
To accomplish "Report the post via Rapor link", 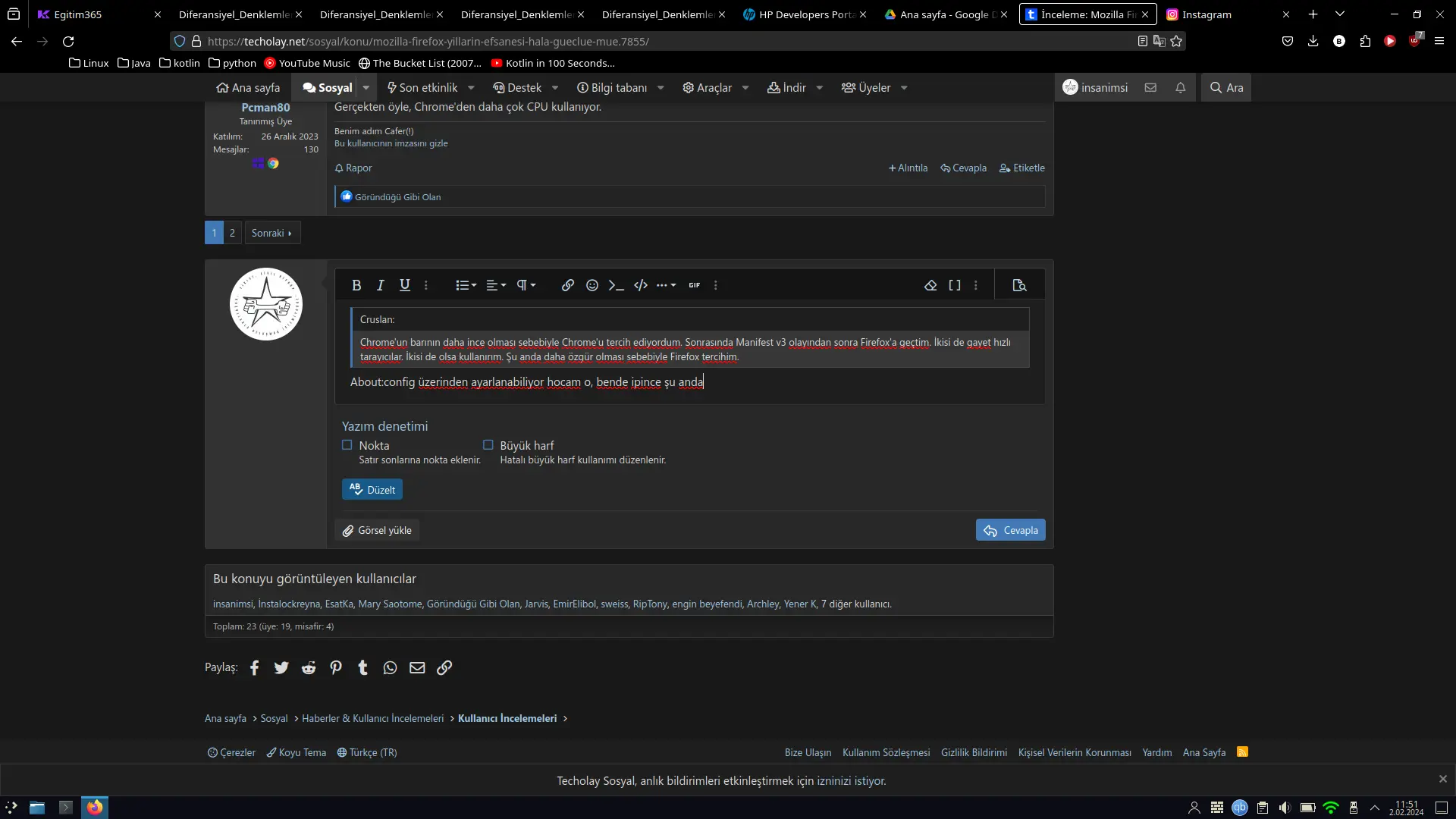I will tap(353, 168).
